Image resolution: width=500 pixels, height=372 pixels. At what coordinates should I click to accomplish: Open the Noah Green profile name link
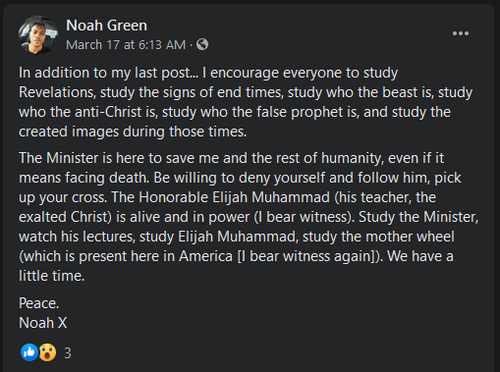(107, 26)
